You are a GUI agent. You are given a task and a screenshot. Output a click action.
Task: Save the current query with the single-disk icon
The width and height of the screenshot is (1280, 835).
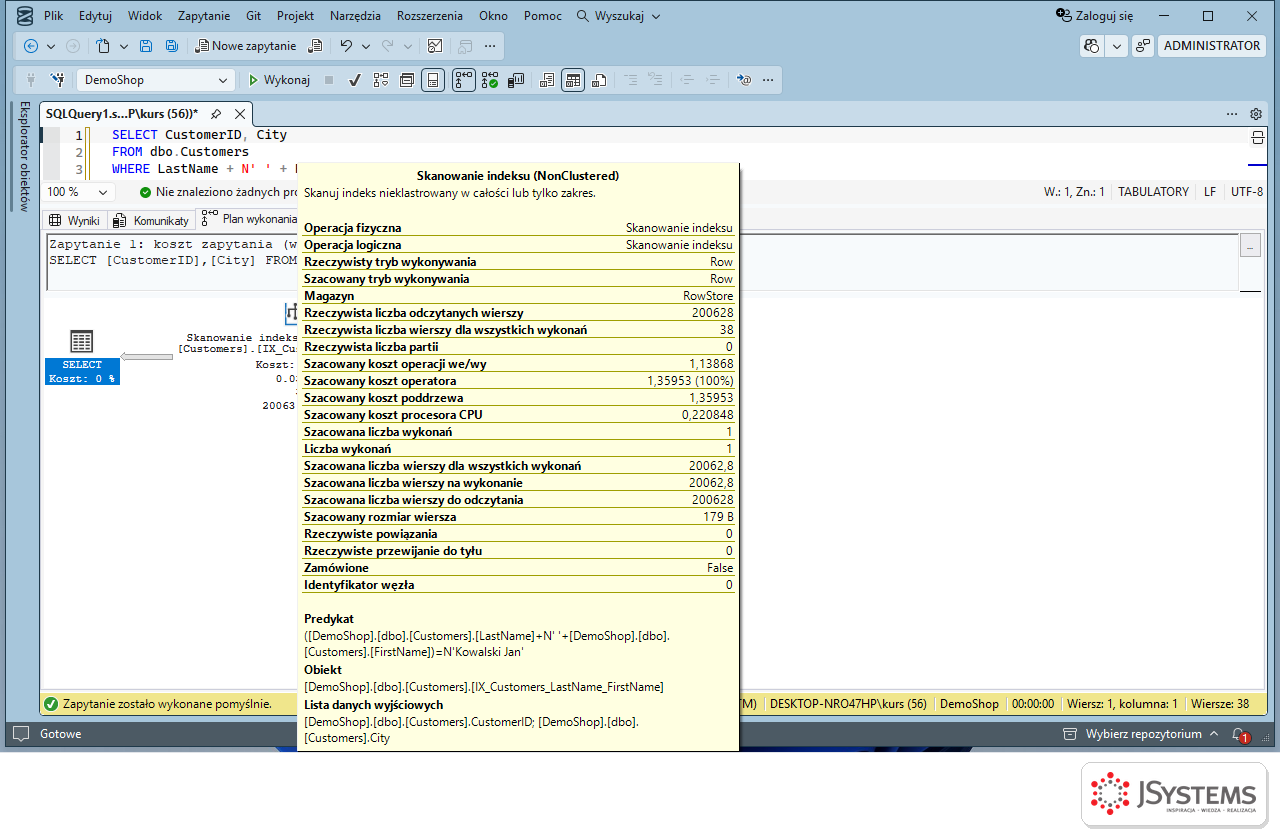click(146, 46)
